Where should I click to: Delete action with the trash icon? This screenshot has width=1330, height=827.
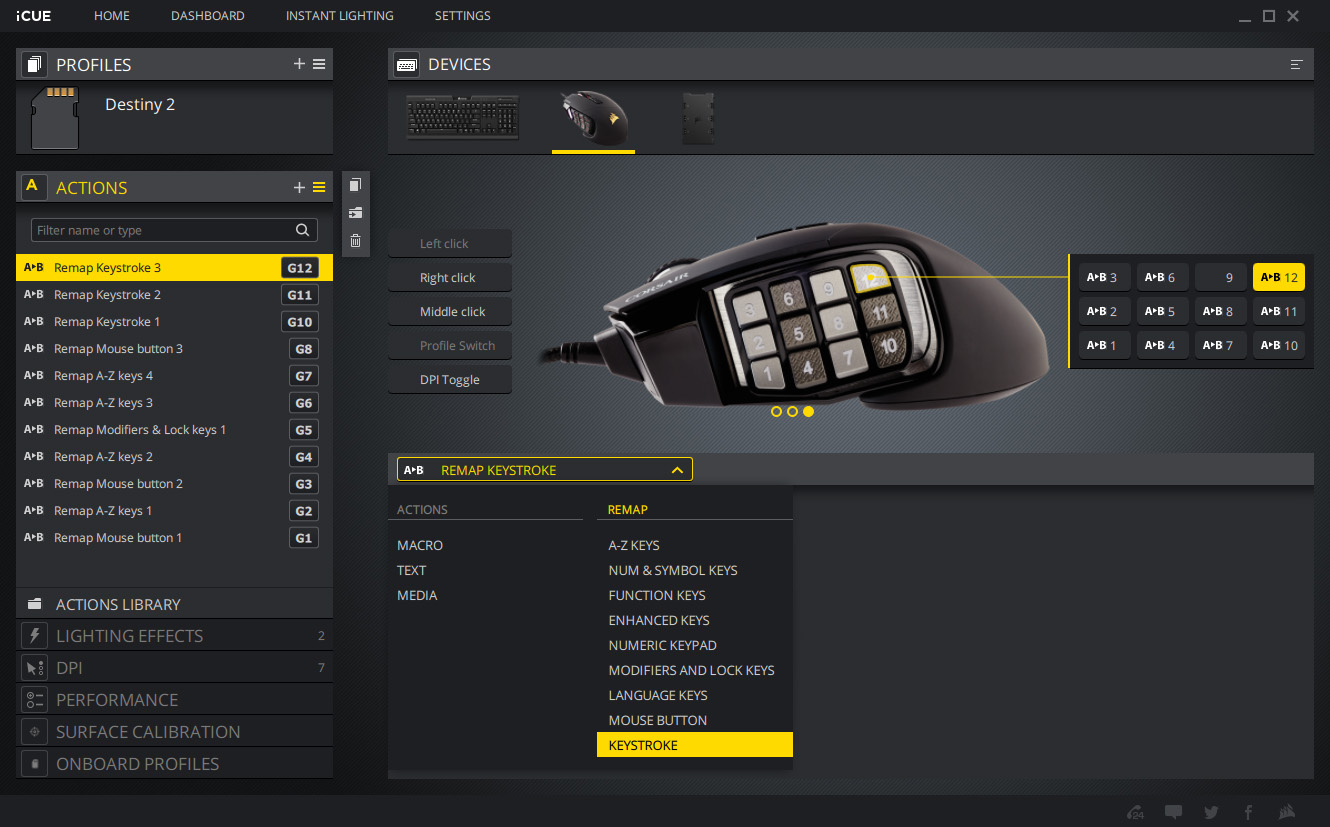pos(355,240)
